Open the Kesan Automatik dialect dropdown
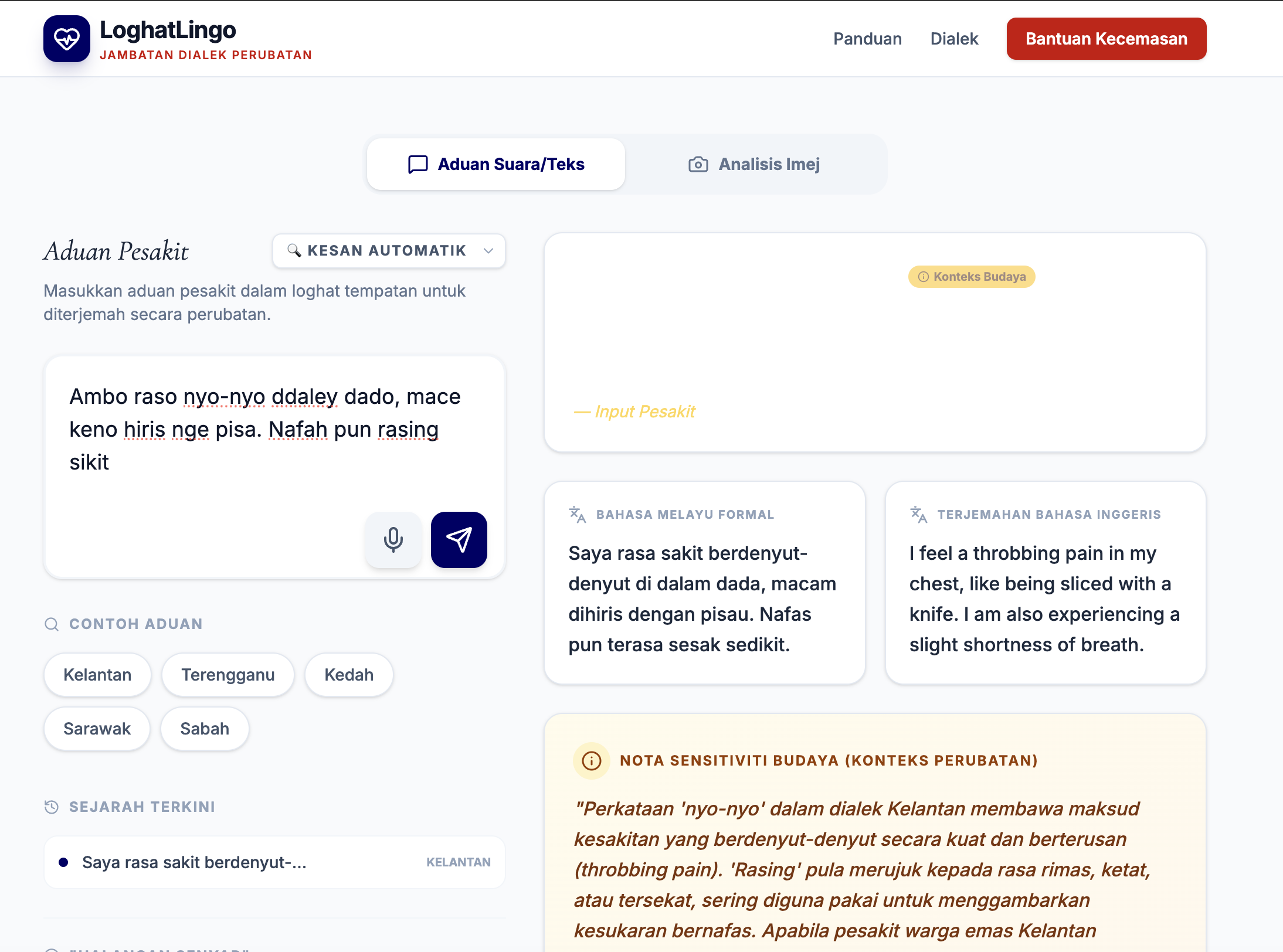Viewport: 1283px width, 952px height. tap(388, 251)
